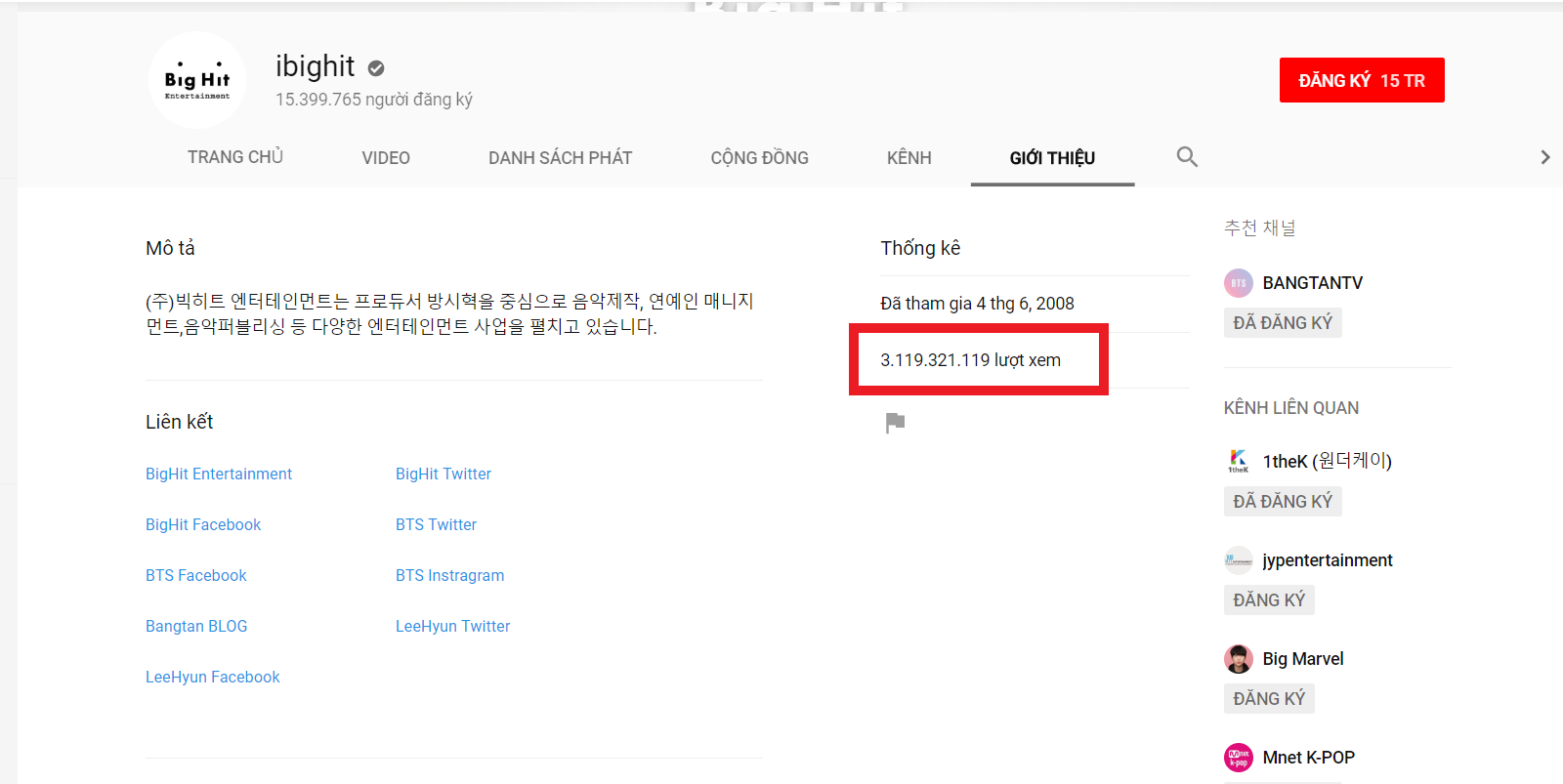Click the search magnifier icon in channel tabs

point(1187,157)
